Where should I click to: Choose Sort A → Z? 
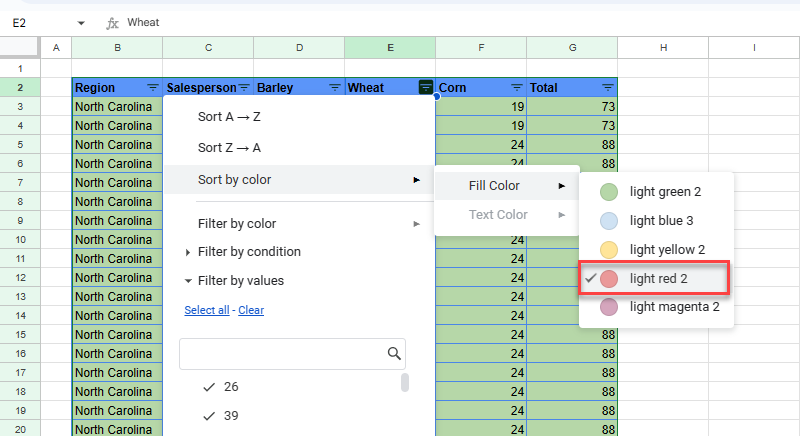pos(229,117)
